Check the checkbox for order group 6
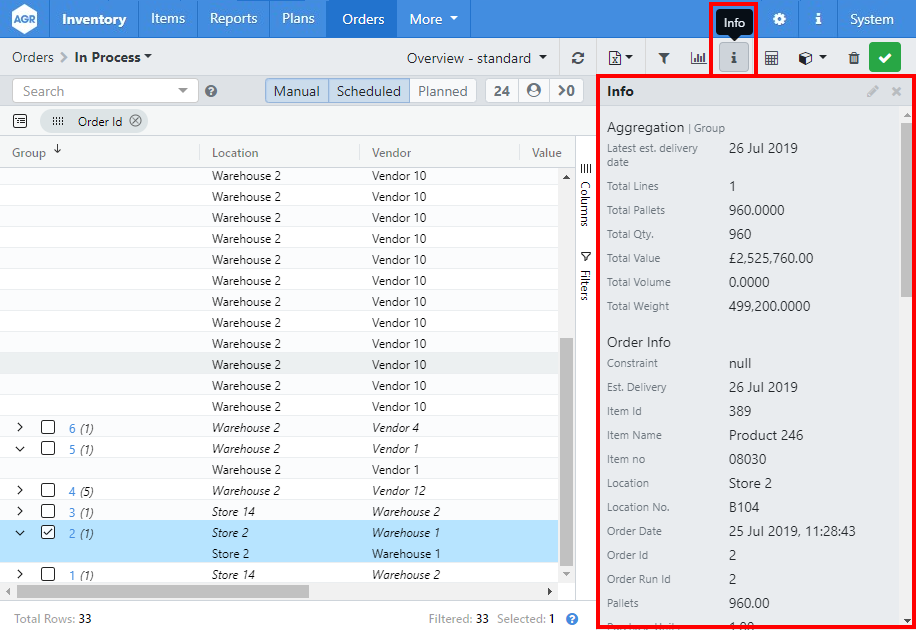The height and width of the screenshot is (630, 916). tap(48, 428)
